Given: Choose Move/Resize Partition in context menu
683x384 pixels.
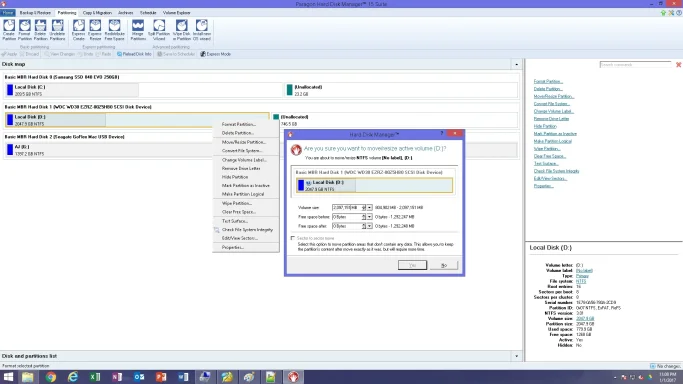Looking at the screenshot, I should (246, 142).
